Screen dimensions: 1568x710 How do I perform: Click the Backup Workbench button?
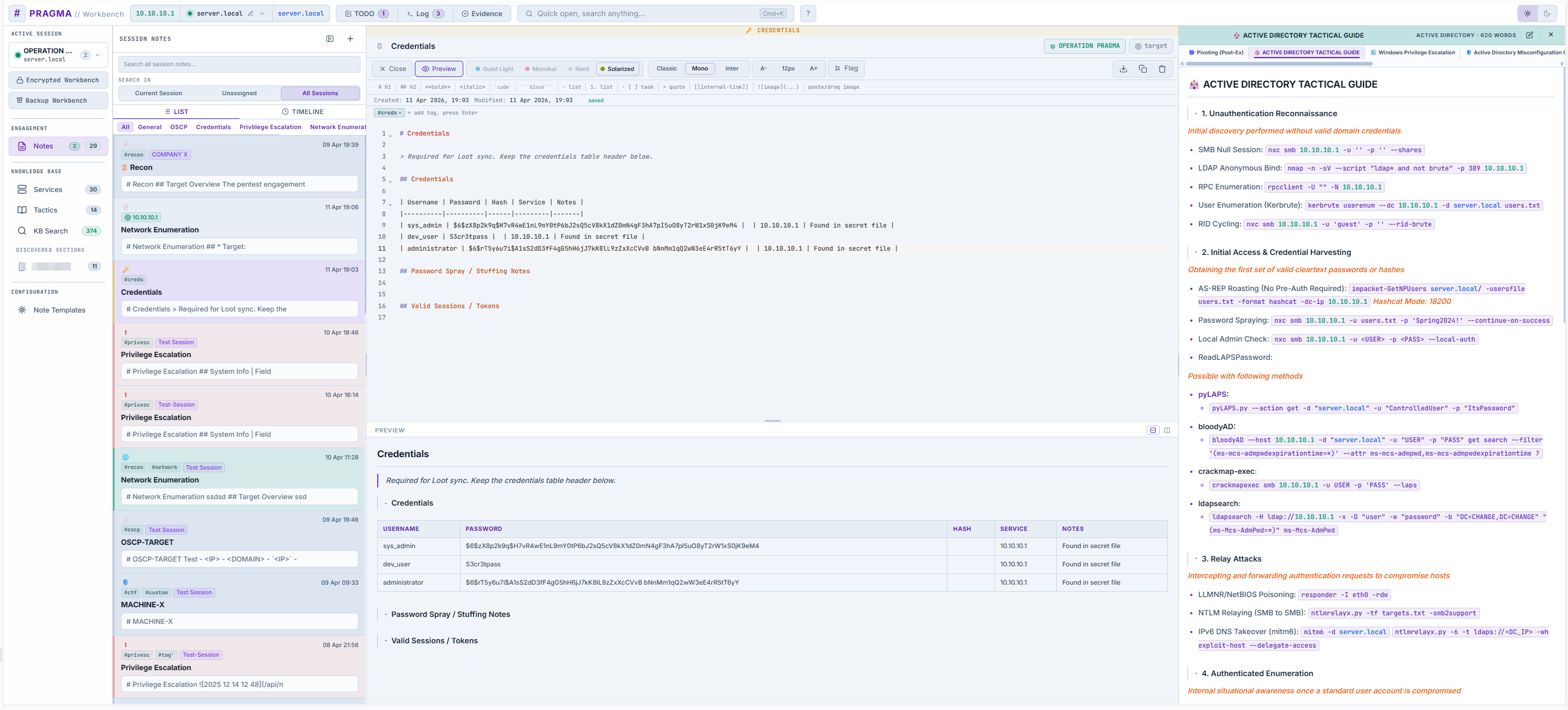pyautogui.click(x=58, y=101)
